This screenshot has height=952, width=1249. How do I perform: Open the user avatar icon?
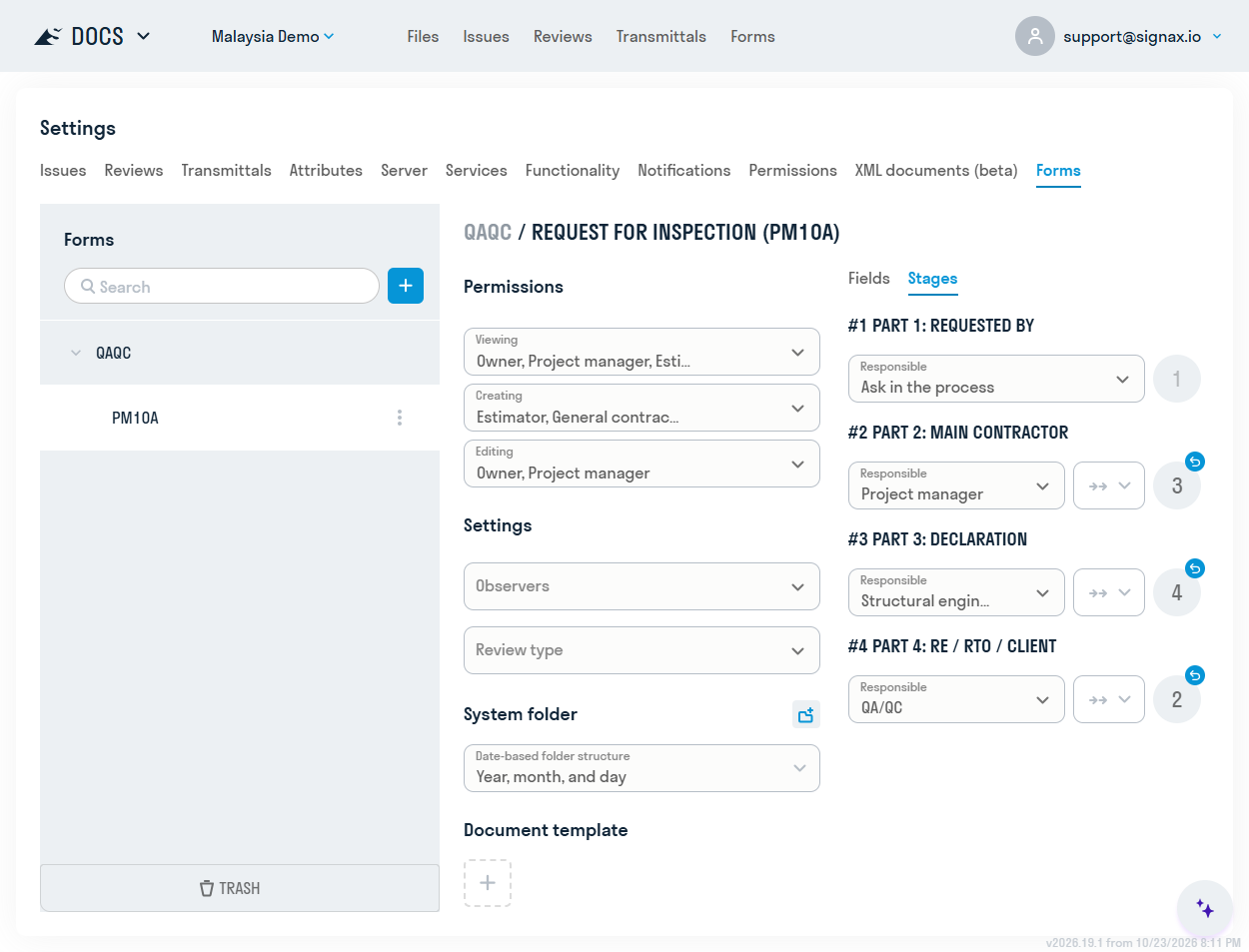[x=1035, y=36]
